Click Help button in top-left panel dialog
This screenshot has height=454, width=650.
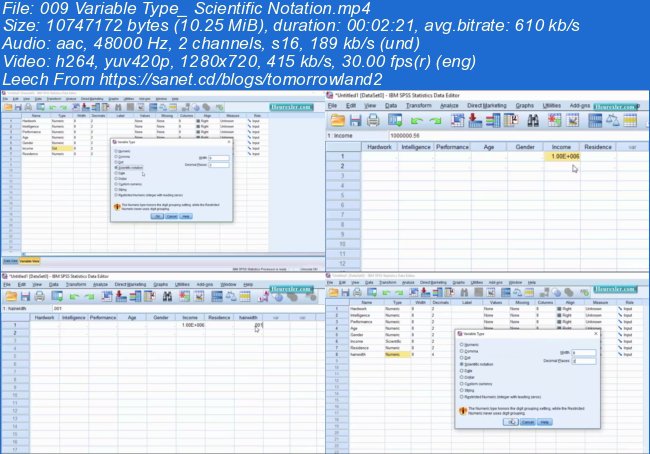[186, 216]
